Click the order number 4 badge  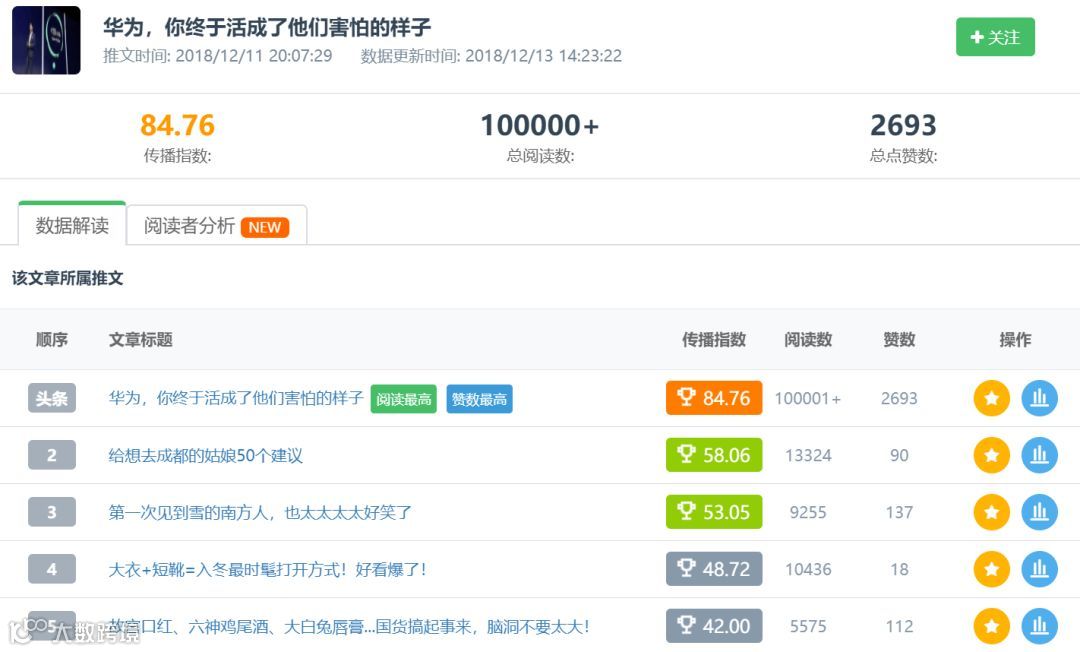coord(52,569)
